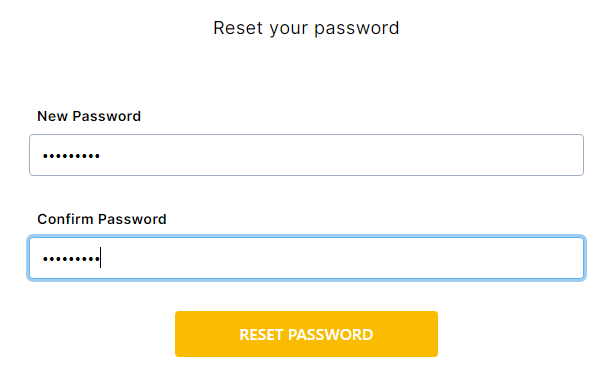Click the yellow RESET PASSWORD button
The width and height of the screenshot is (603, 377).
coord(306,334)
